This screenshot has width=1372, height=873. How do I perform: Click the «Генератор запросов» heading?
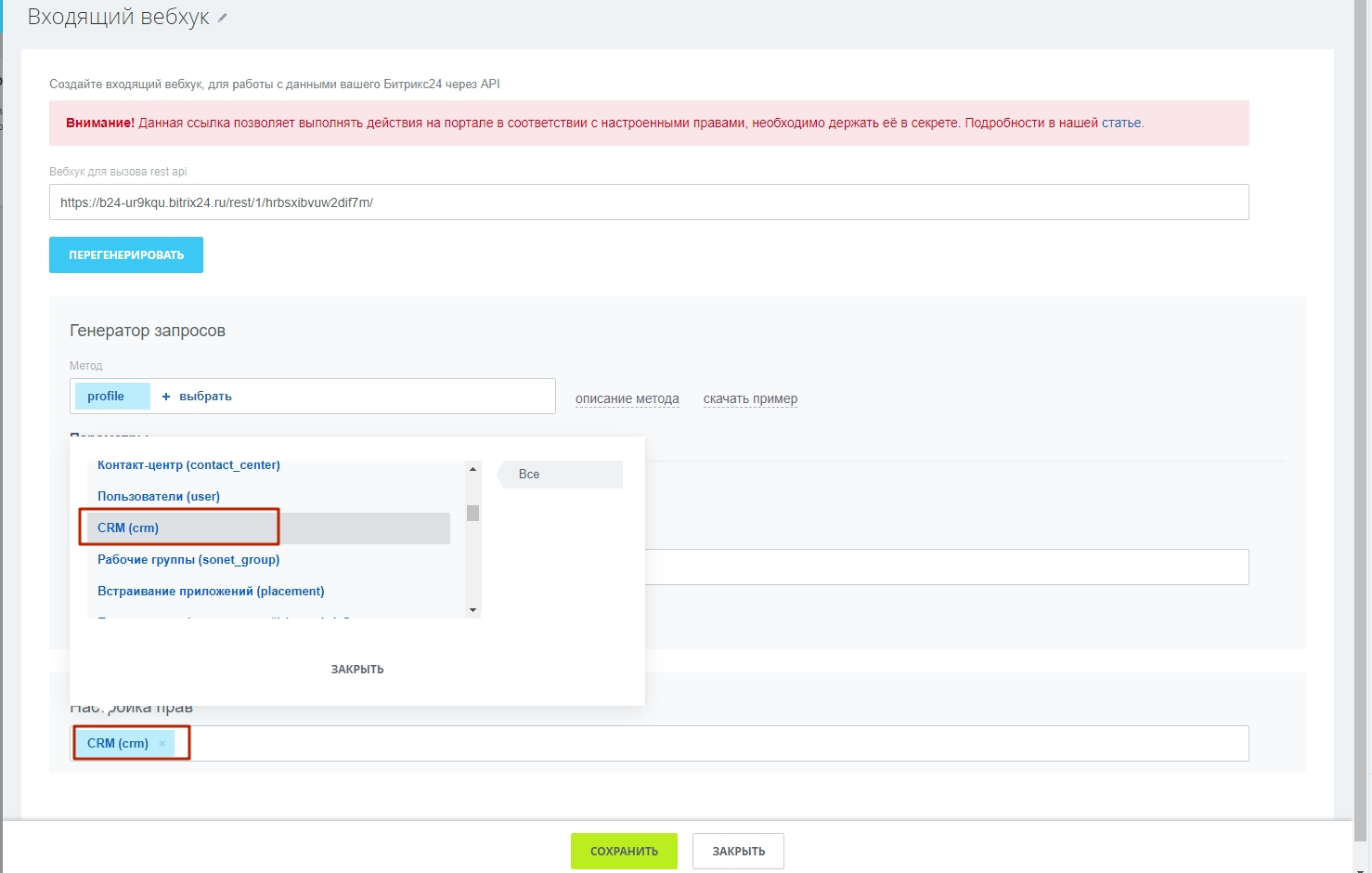(148, 331)
